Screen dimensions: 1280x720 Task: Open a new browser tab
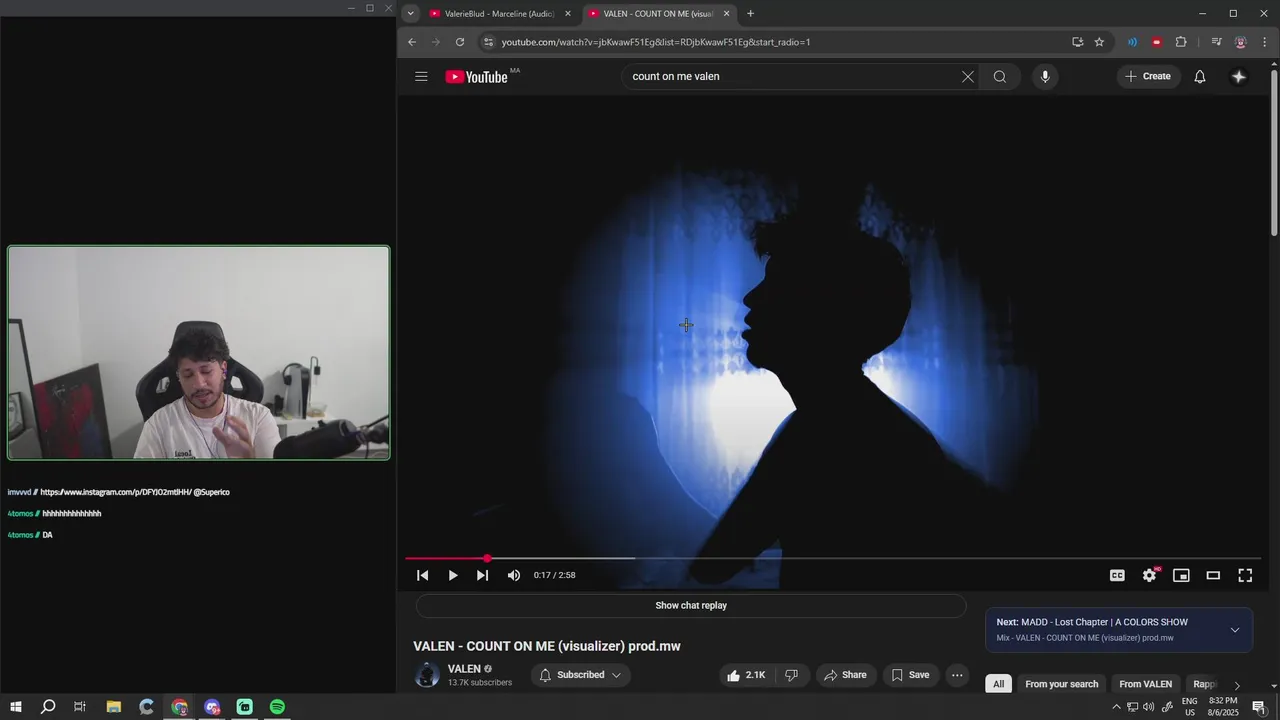[x=750, y=14]
